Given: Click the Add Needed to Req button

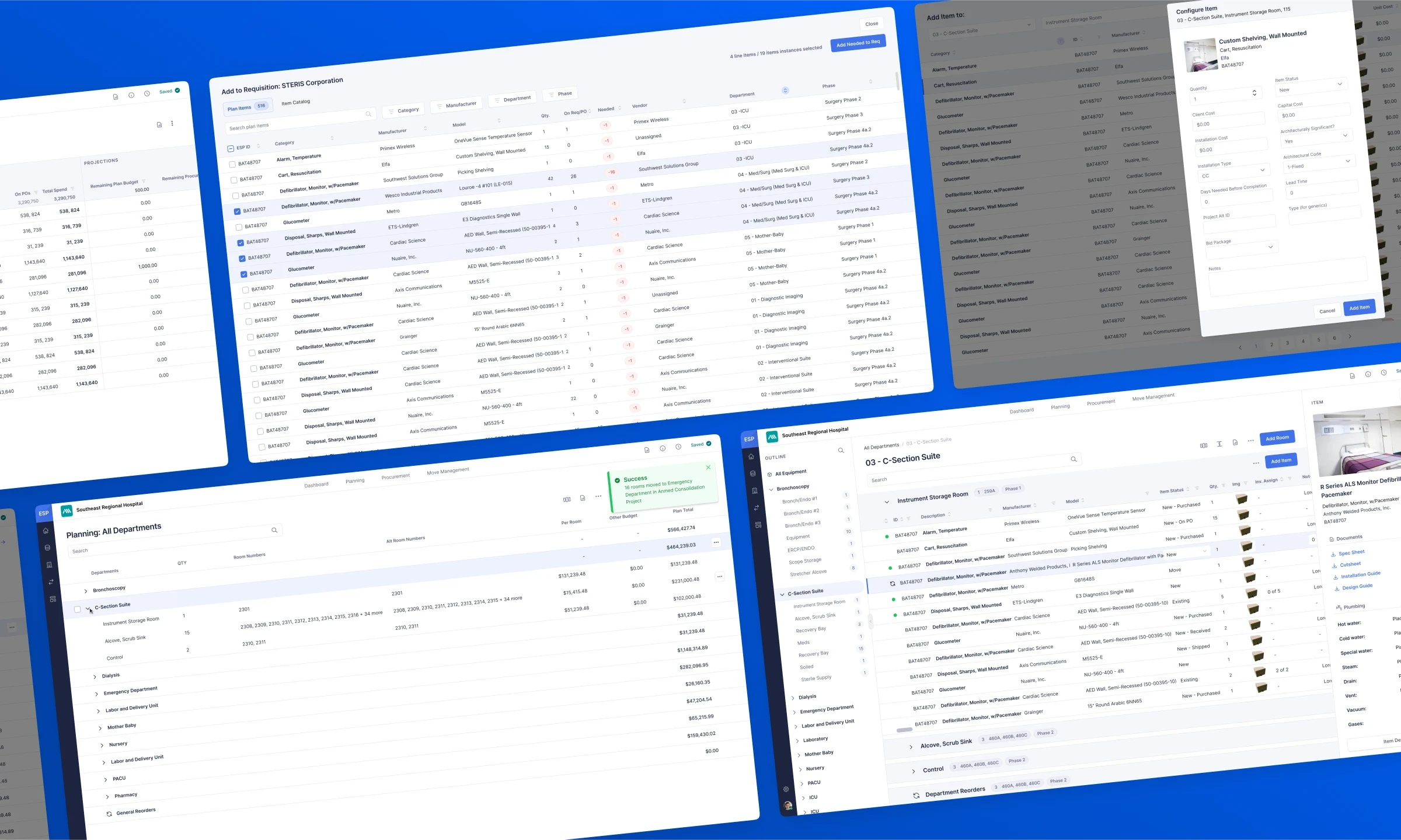Looking at the screenshot, I should [x=858, y=43].
